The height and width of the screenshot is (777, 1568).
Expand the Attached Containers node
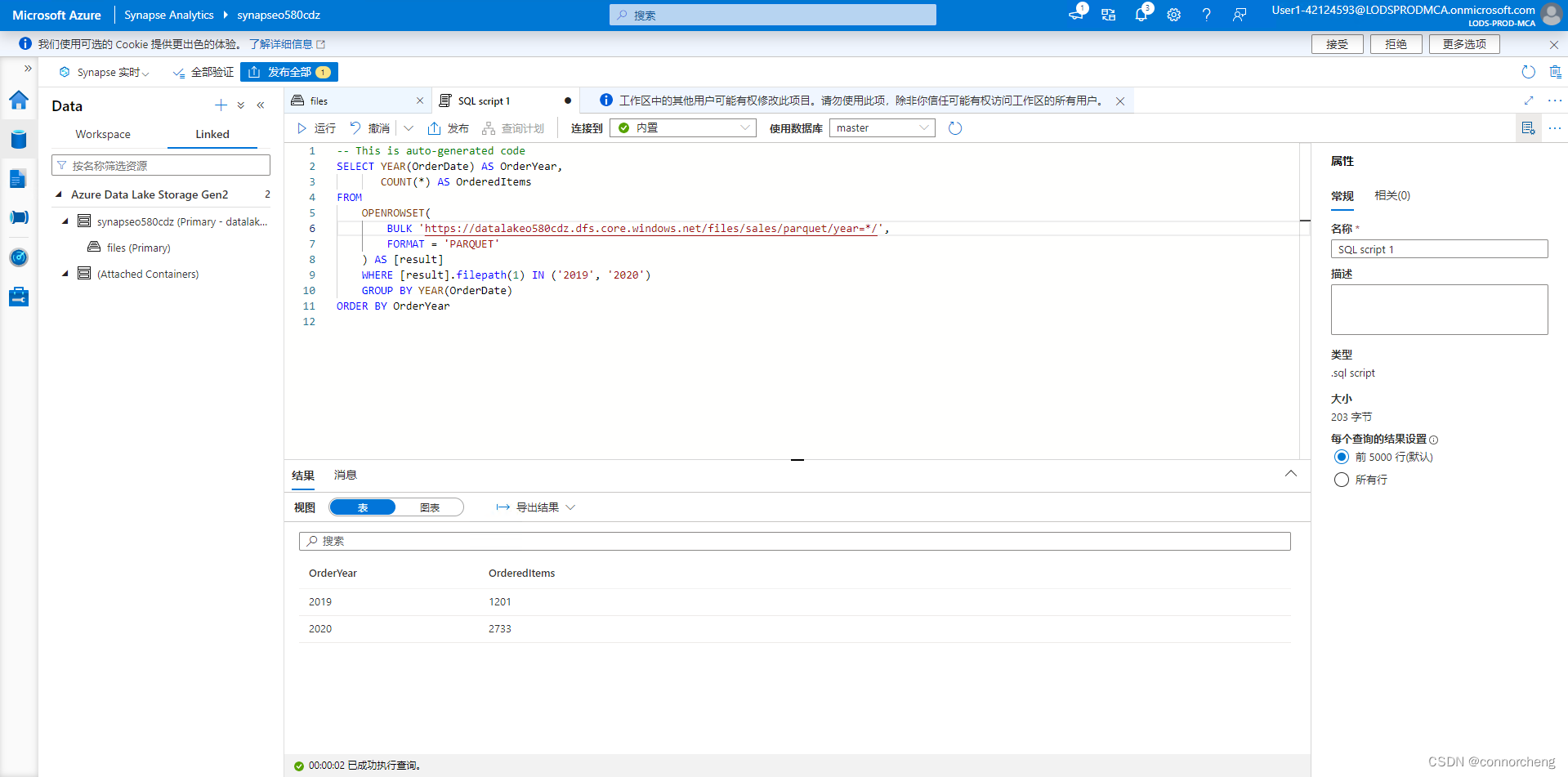click(65, 274)
